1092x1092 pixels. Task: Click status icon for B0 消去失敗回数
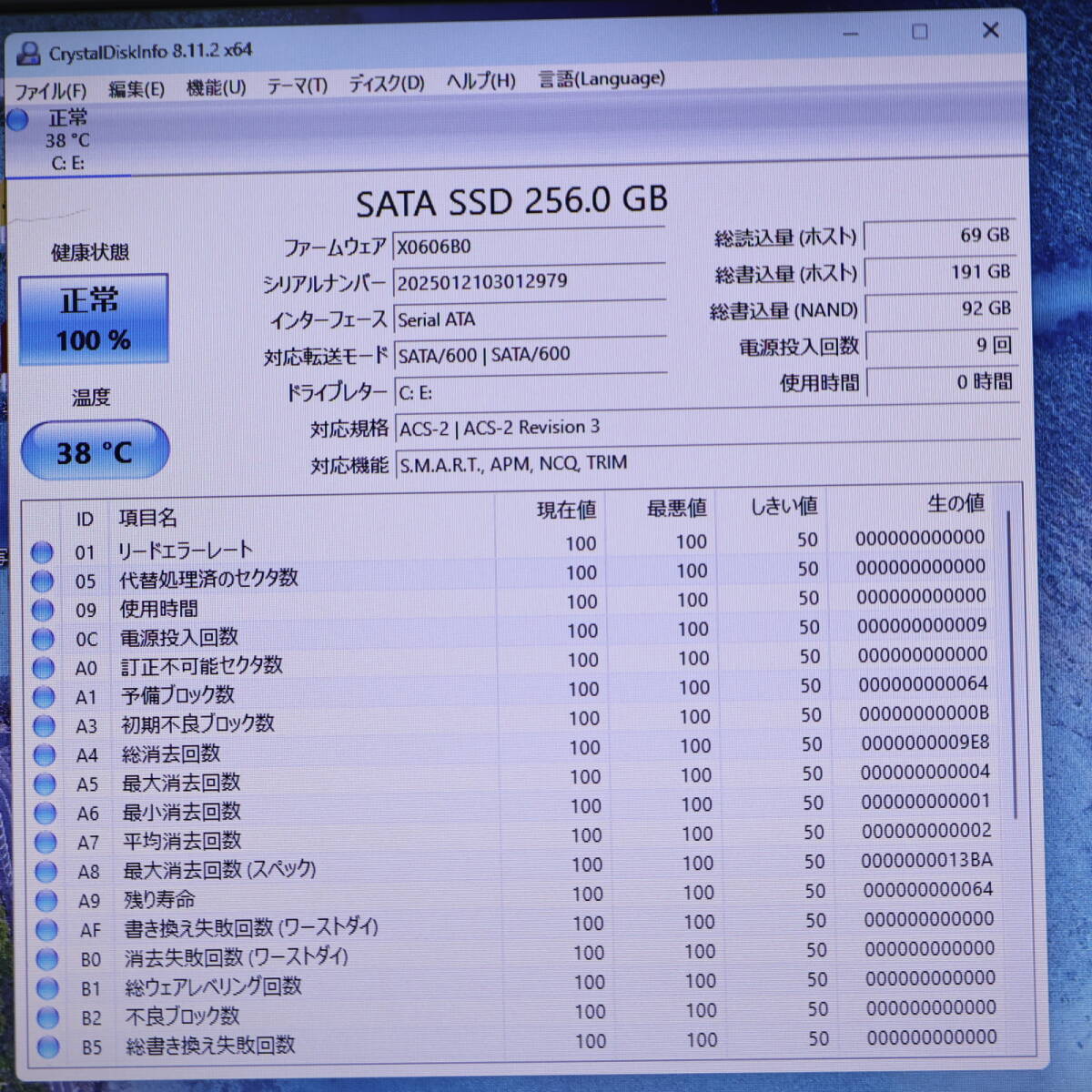tap(47, 959)
